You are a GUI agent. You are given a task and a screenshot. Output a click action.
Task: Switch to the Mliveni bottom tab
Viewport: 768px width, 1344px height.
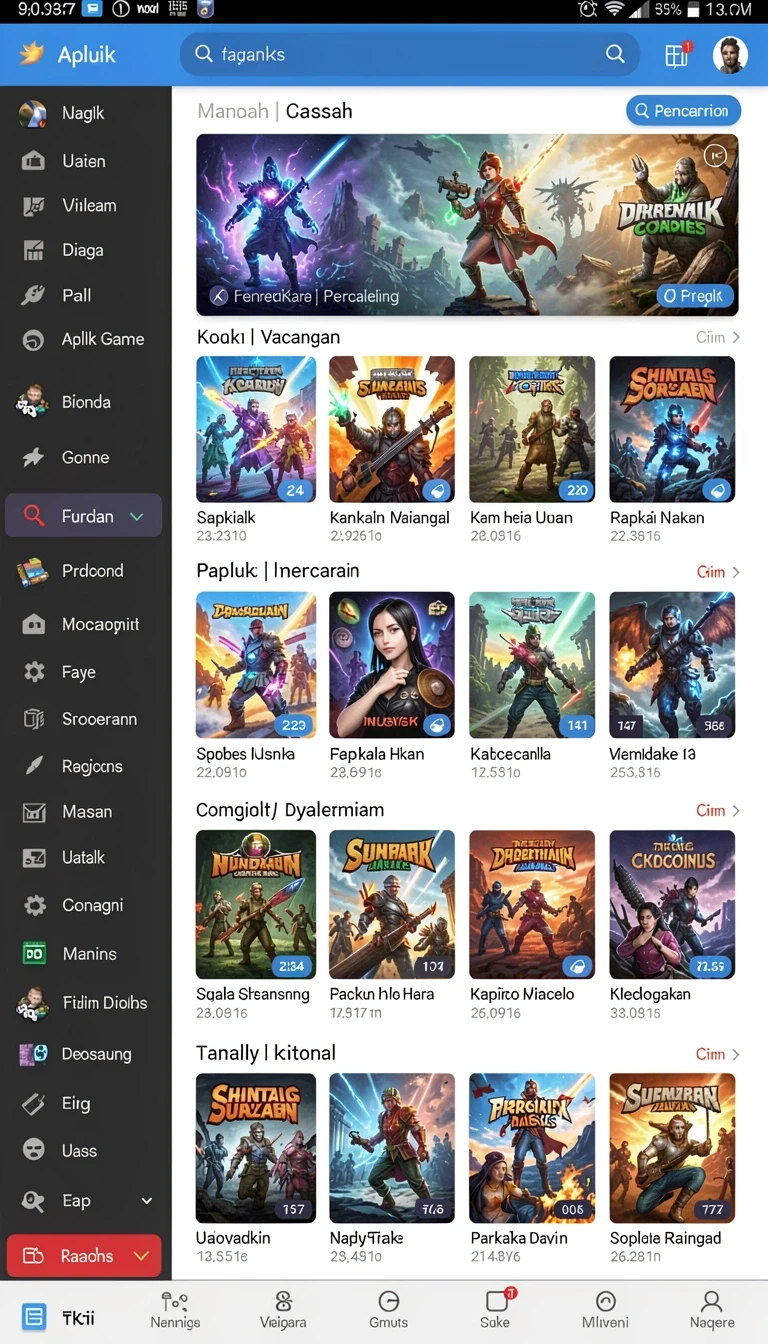pyautogui.click(x=605, y=1310)
